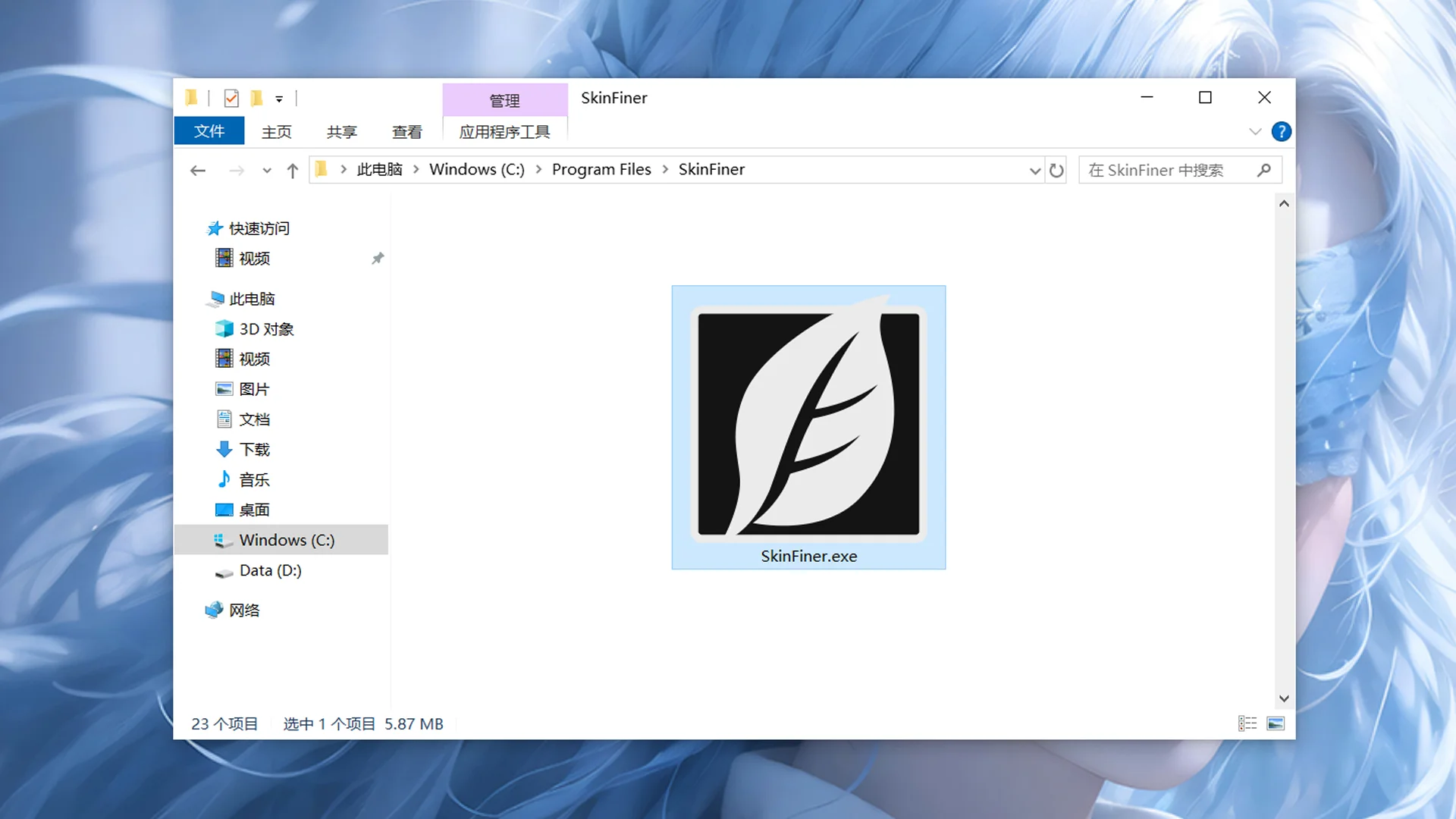Switch to the 查看 ribbon tab
The height and width of the screenshot is (819, 1456).
[x=406, y=132]
